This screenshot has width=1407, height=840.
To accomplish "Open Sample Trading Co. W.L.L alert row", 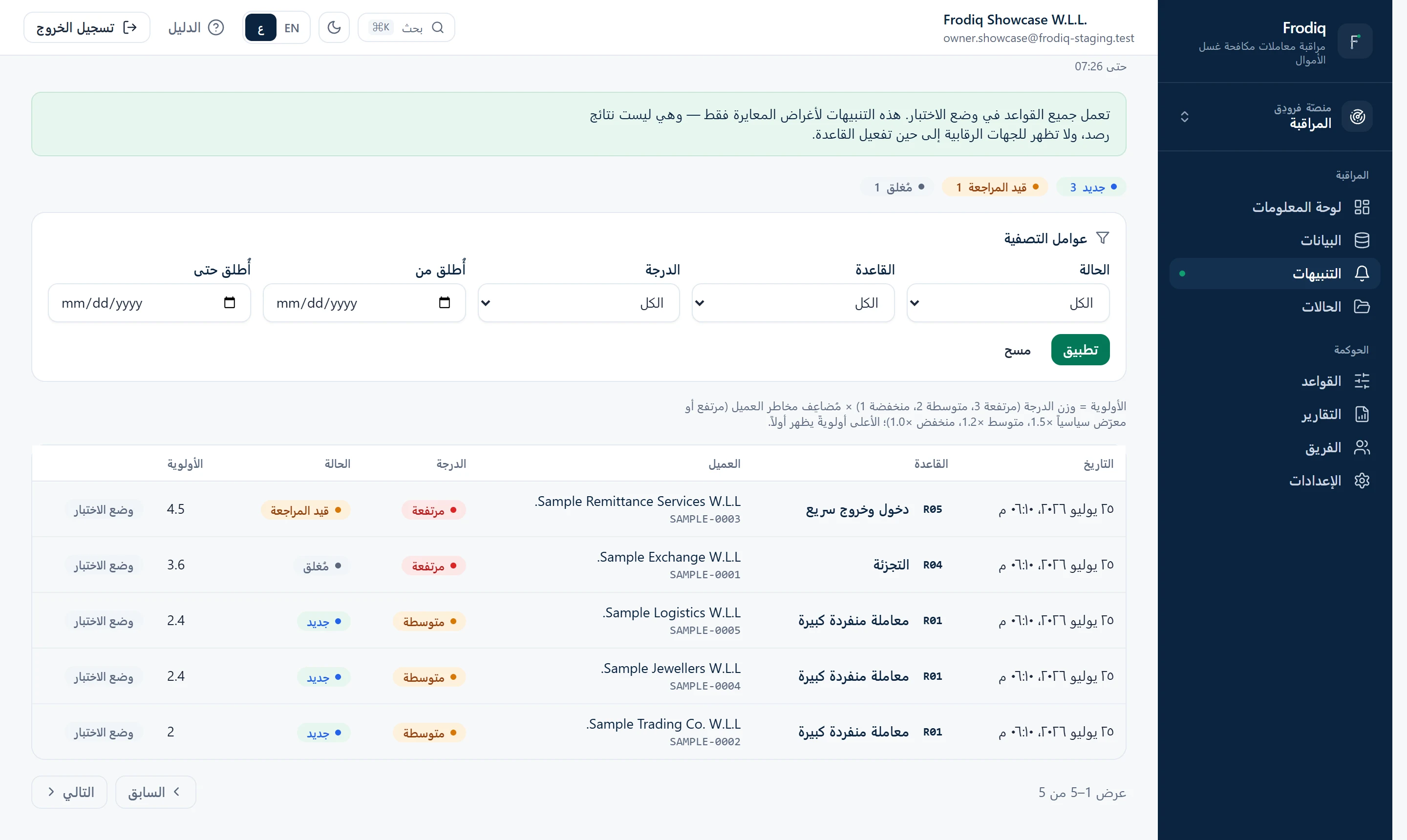I will [x=578, y=732].
